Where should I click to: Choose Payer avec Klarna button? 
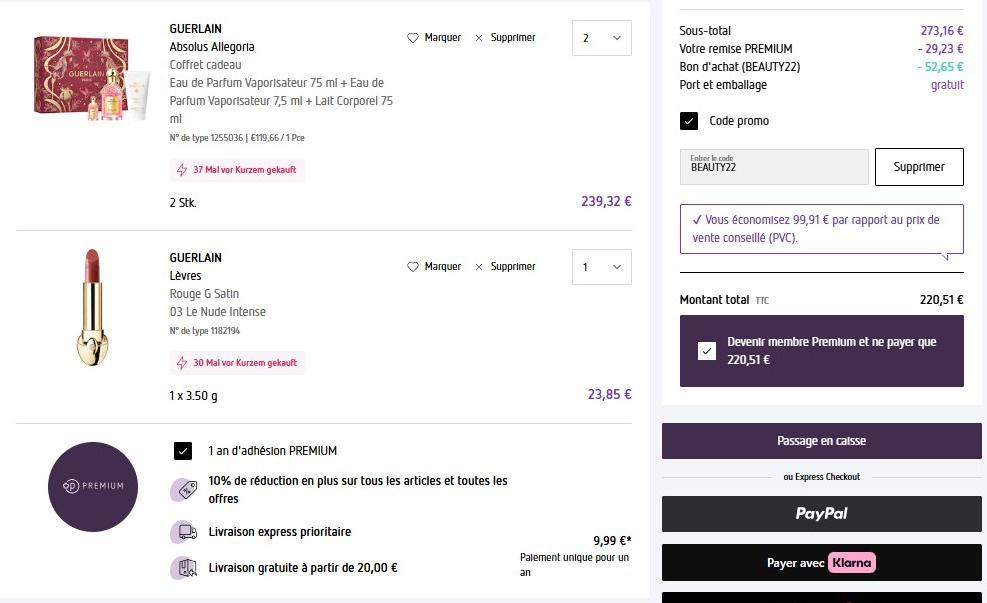821,563
